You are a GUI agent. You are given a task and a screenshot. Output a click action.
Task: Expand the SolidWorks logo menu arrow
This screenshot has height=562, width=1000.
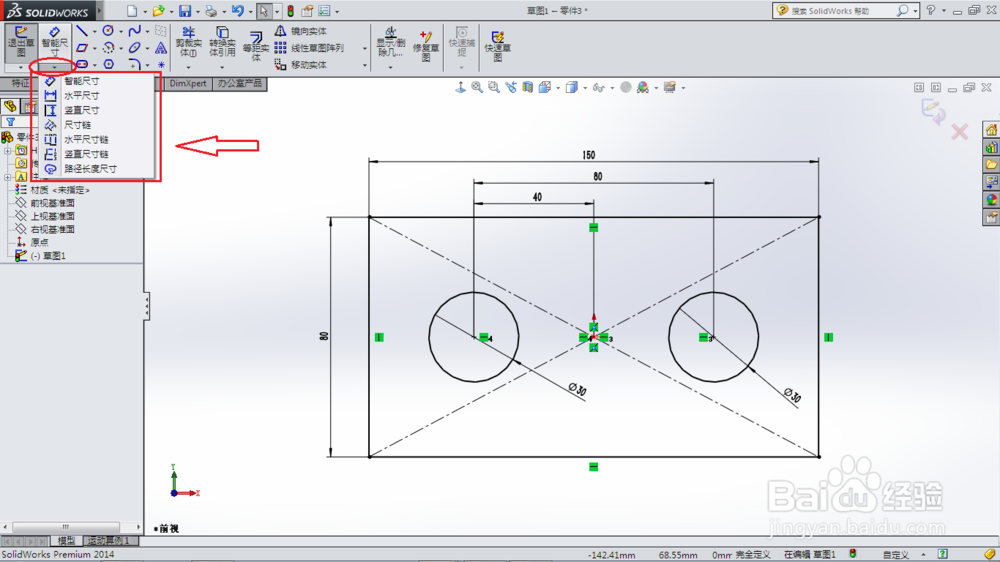(x=99, y=11)
